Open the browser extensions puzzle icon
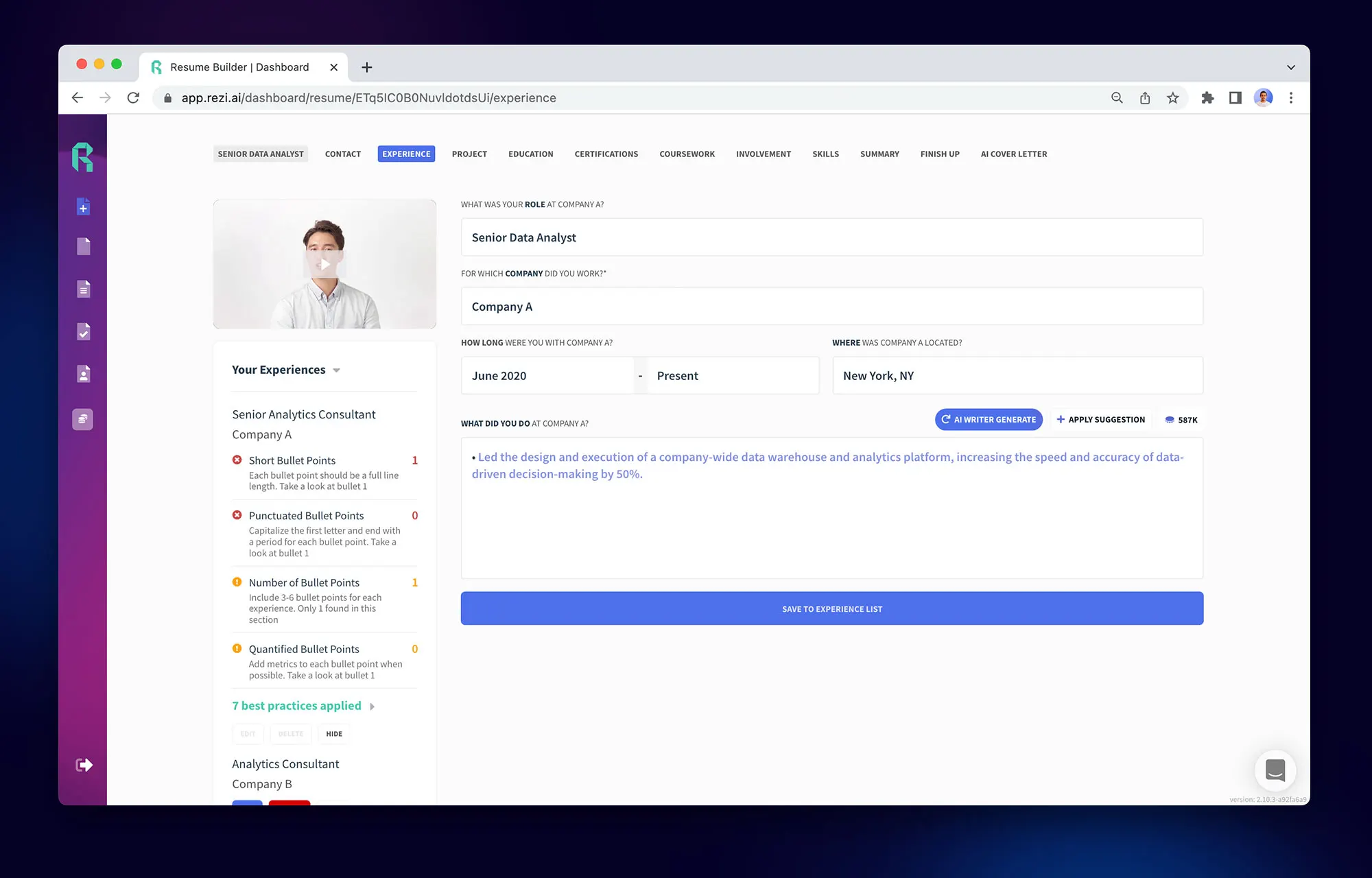 coord(1207,98)
